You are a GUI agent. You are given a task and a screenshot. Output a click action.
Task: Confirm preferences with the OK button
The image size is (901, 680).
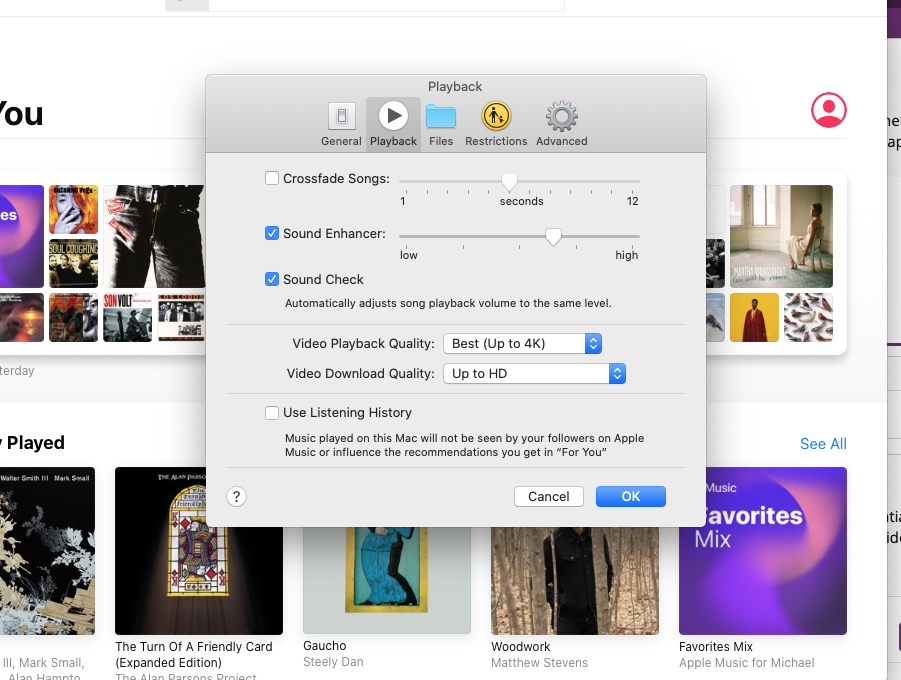click(x=630, y=497)
